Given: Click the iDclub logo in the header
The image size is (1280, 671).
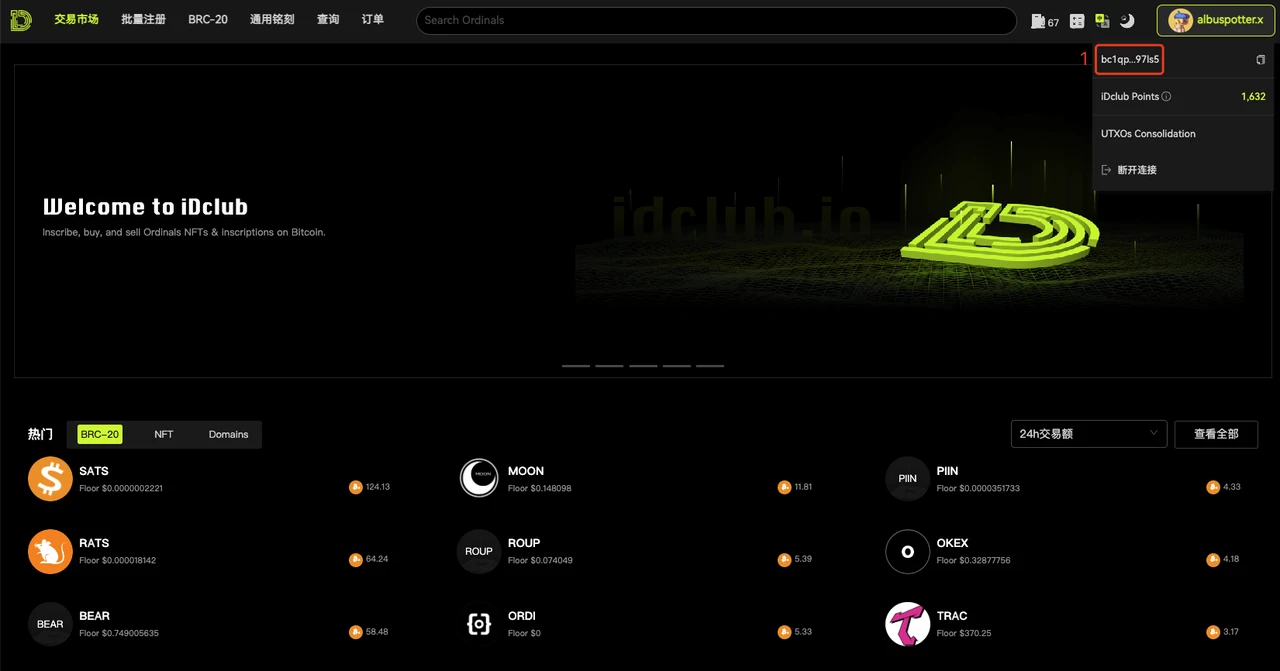Looking at the screenshot, I should [x=21, y=20].
